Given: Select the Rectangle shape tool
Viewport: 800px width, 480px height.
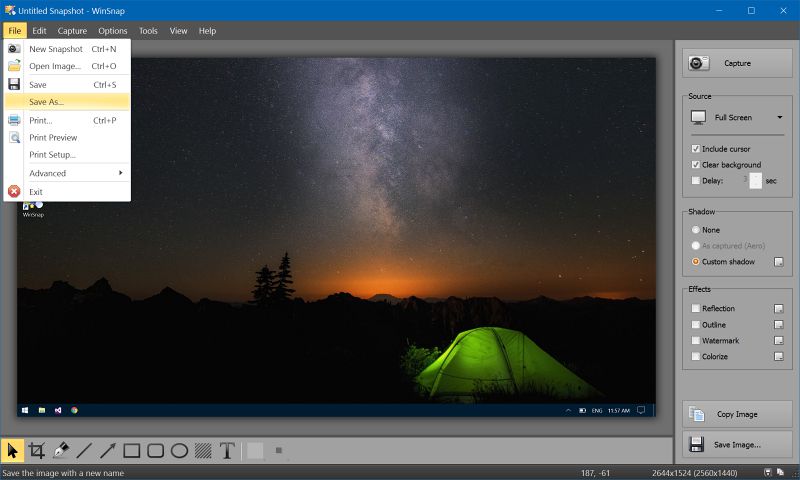Looking at the screenshot, I should point(132,451).
